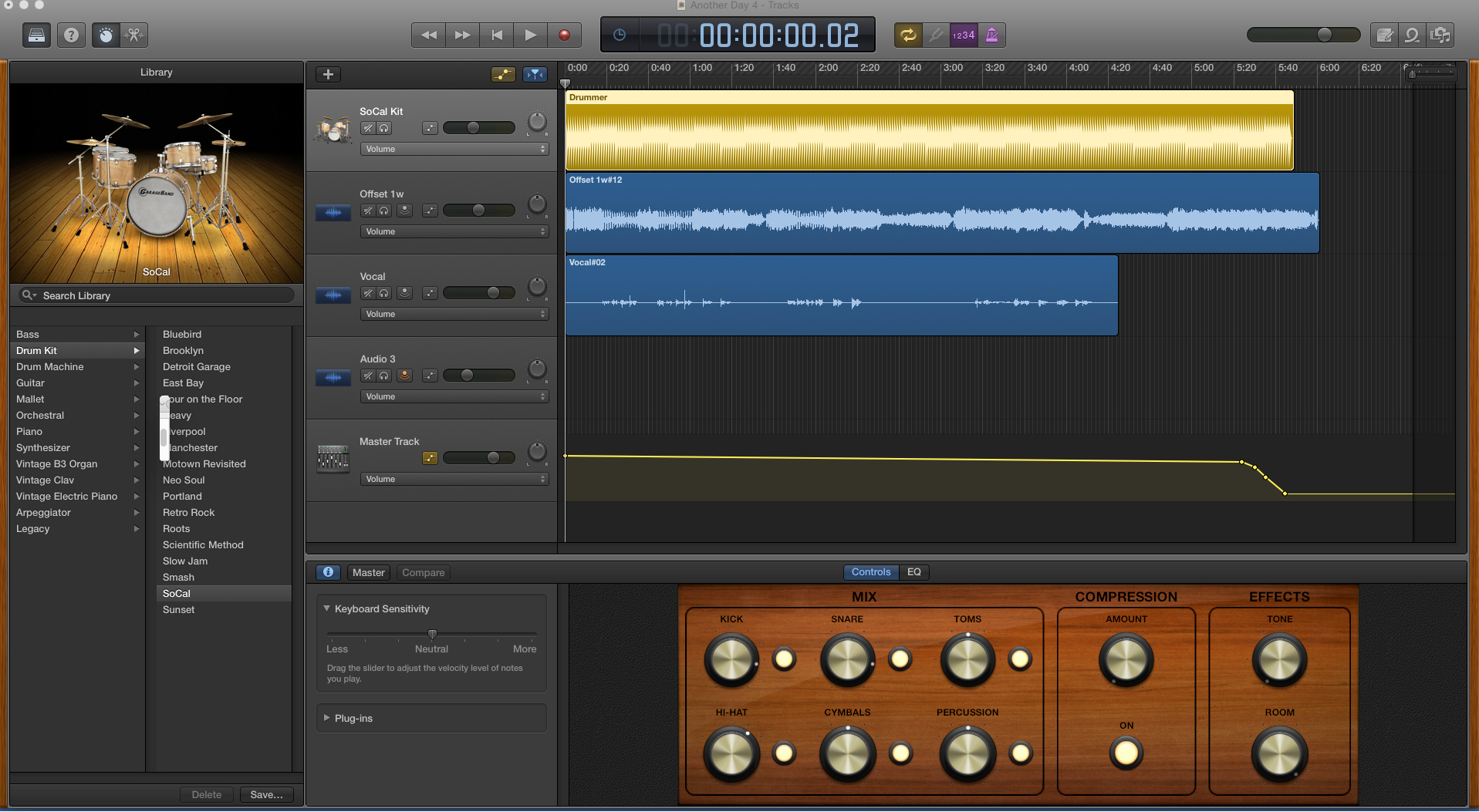Open SoCal Kit automation Volume dropdown

pos(454,149)
